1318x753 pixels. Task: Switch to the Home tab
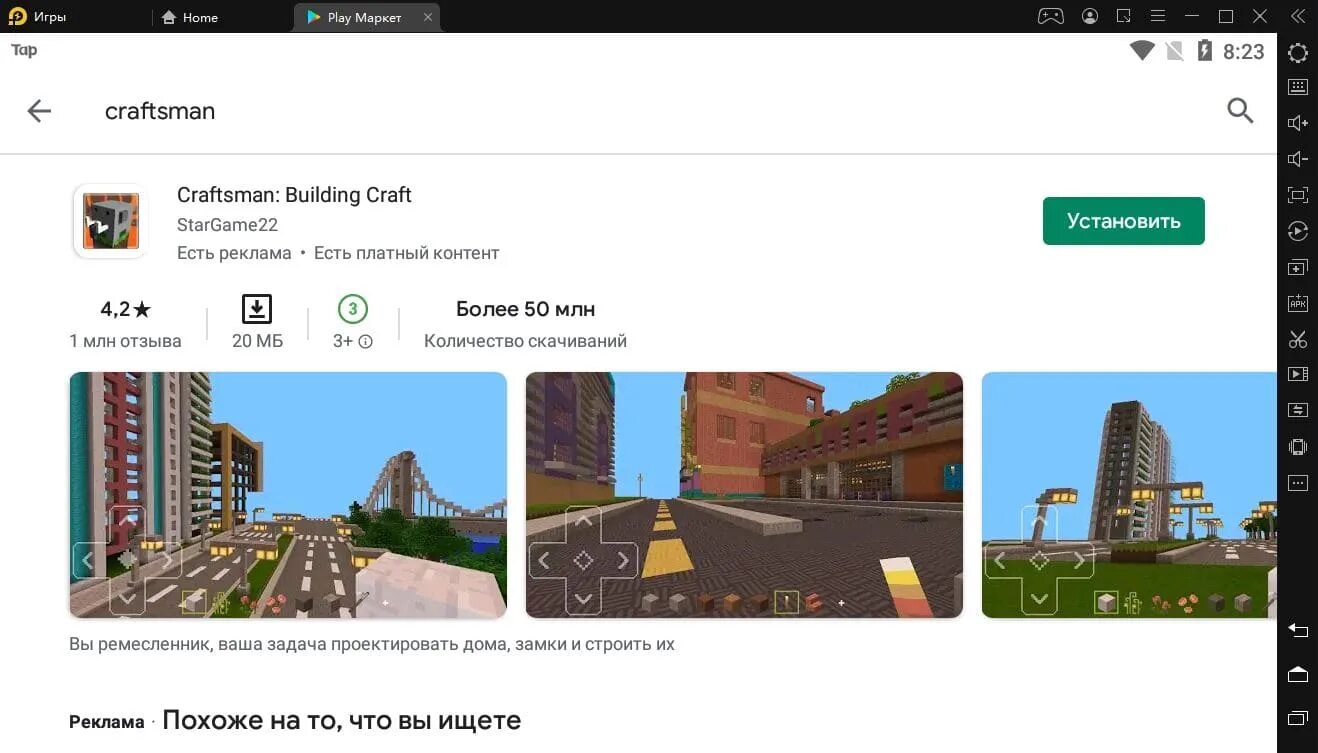190,17
